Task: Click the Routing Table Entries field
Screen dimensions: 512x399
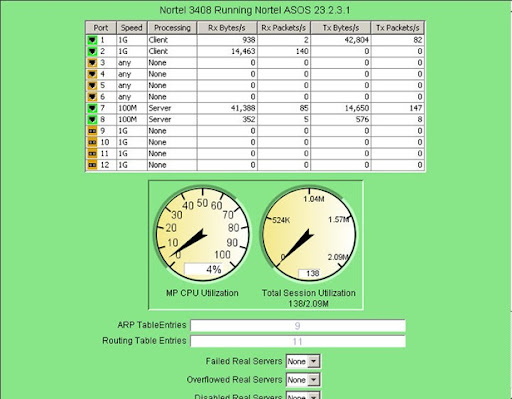Action: [x=298, y=341]
